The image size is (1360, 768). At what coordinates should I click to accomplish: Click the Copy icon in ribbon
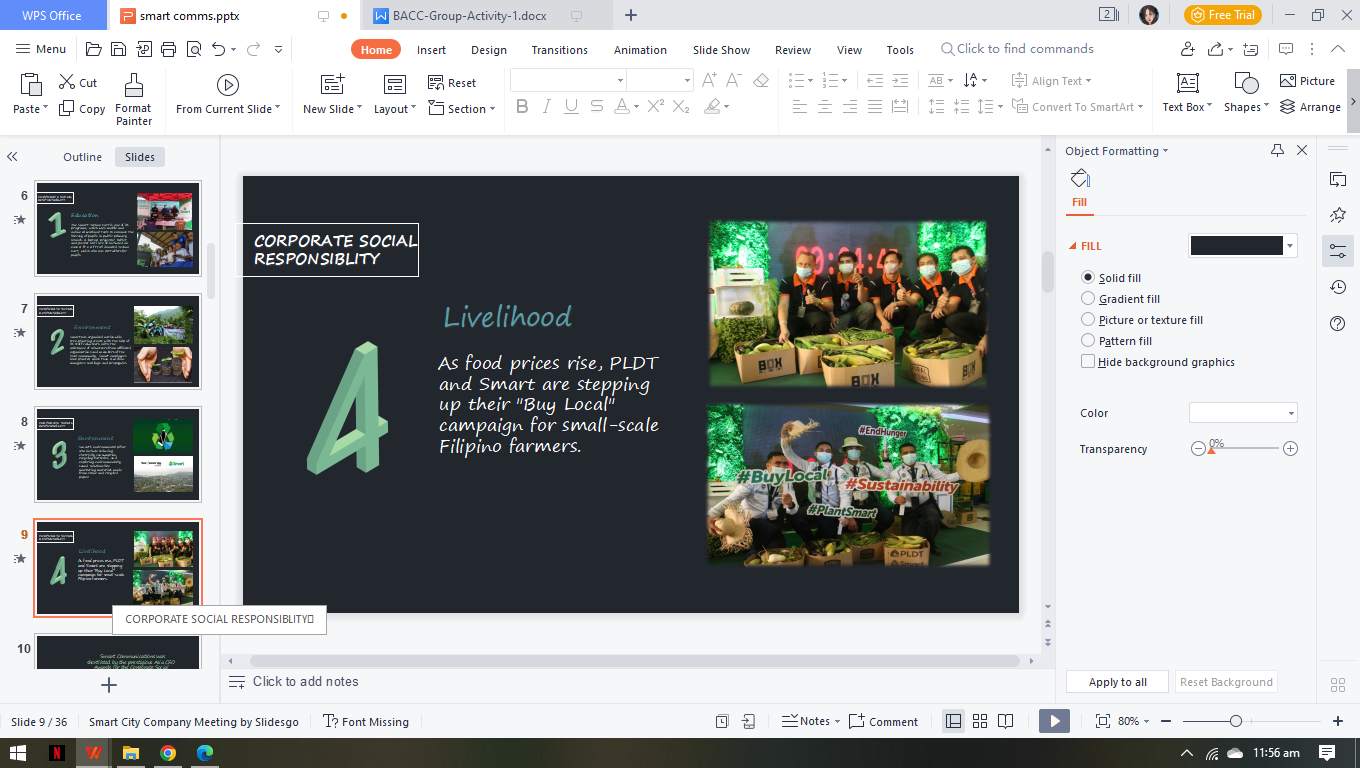[x=67, y=108]
